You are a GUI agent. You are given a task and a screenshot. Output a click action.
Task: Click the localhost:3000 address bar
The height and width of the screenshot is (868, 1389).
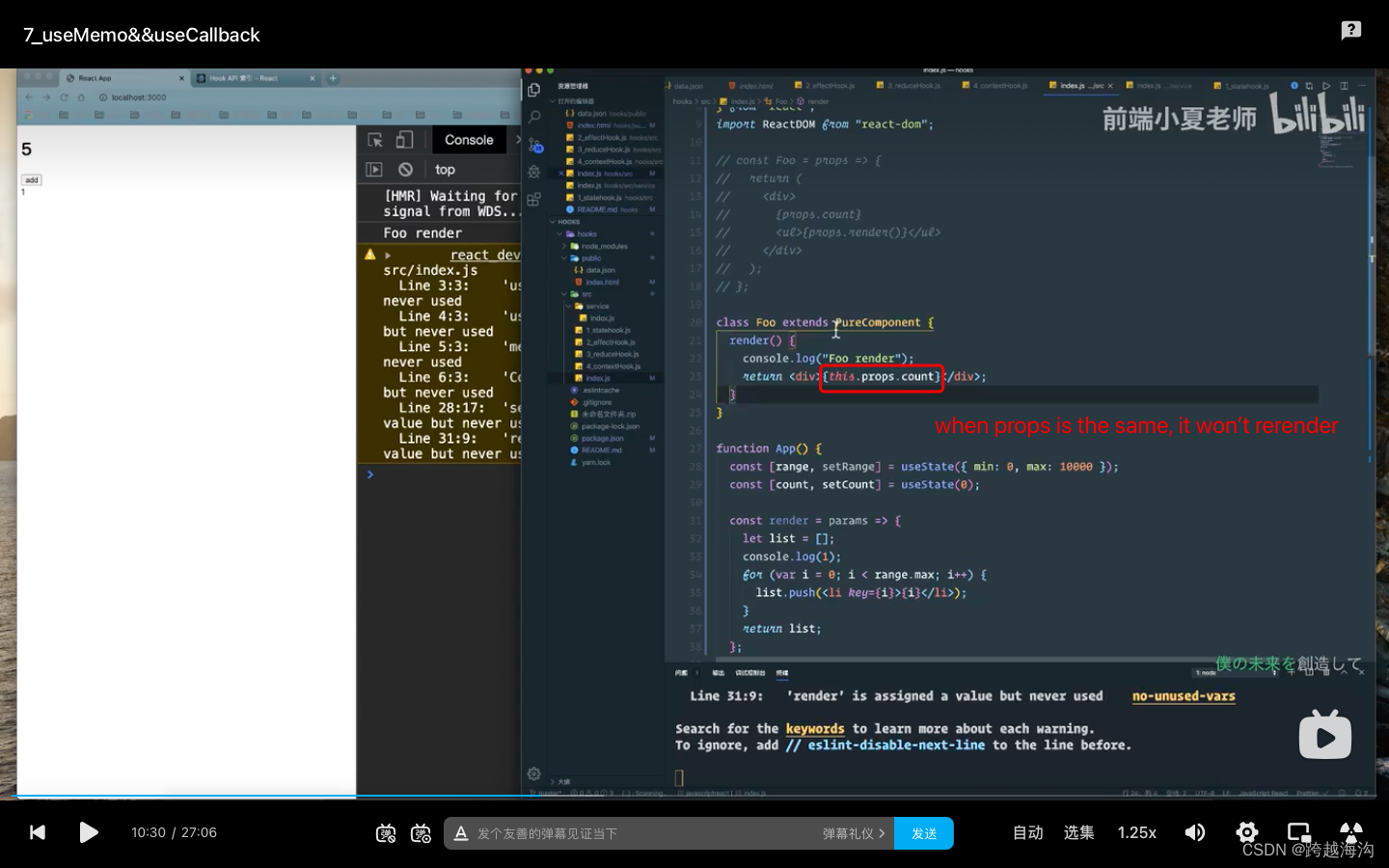click(138, 97)
